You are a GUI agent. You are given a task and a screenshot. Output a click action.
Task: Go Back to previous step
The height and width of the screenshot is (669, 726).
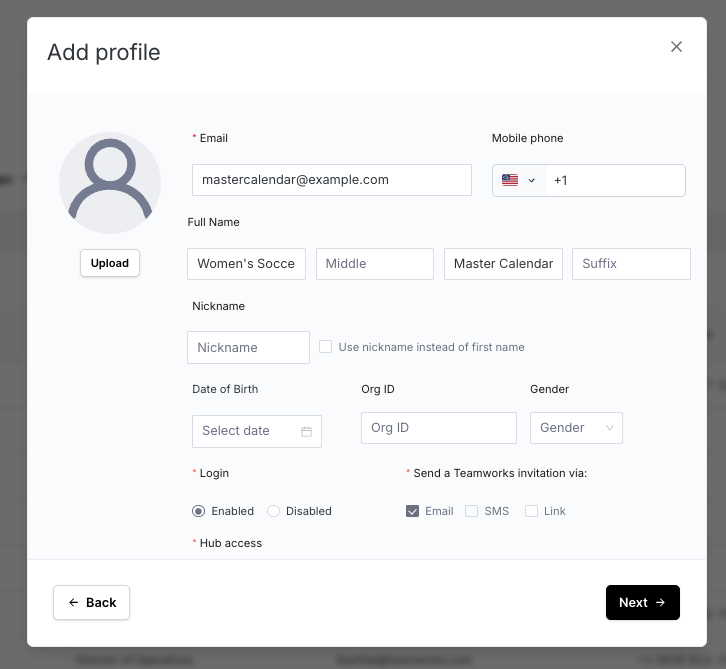91,602
